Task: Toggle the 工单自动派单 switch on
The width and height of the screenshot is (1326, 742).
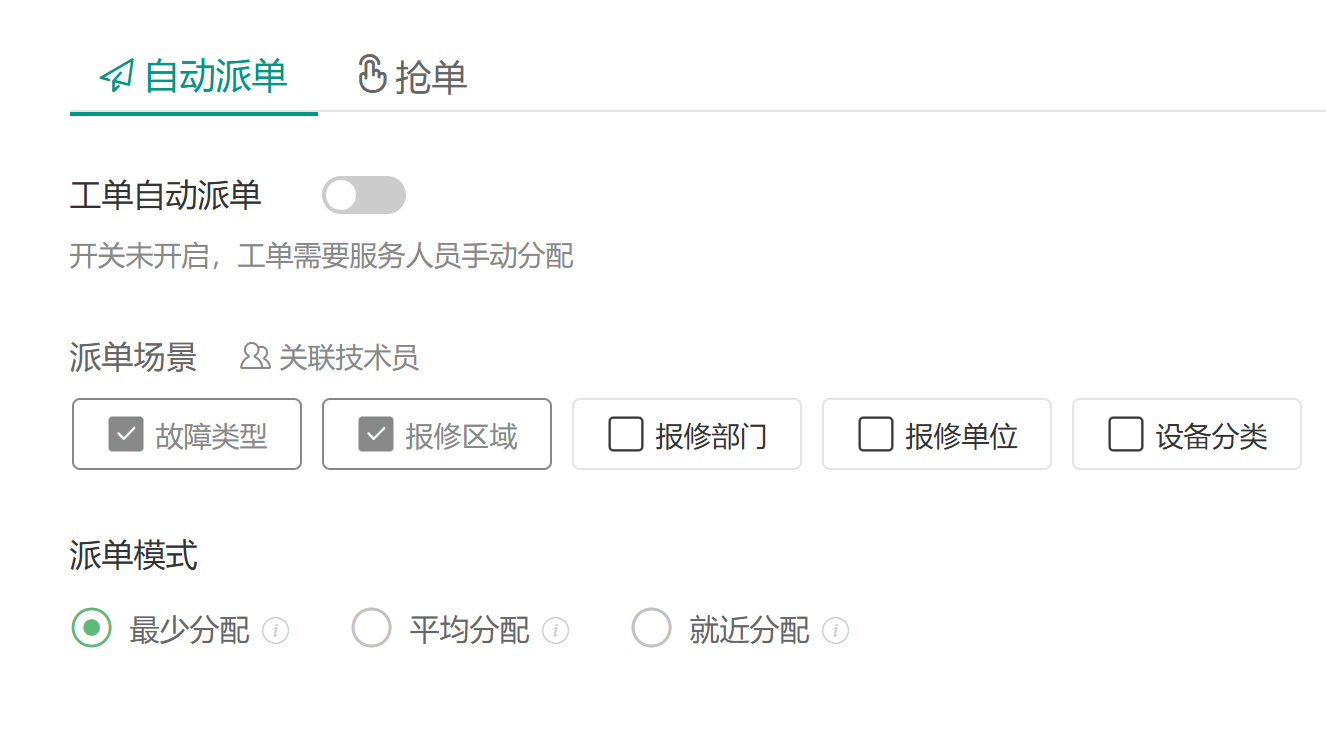Action: pos(364,196)
